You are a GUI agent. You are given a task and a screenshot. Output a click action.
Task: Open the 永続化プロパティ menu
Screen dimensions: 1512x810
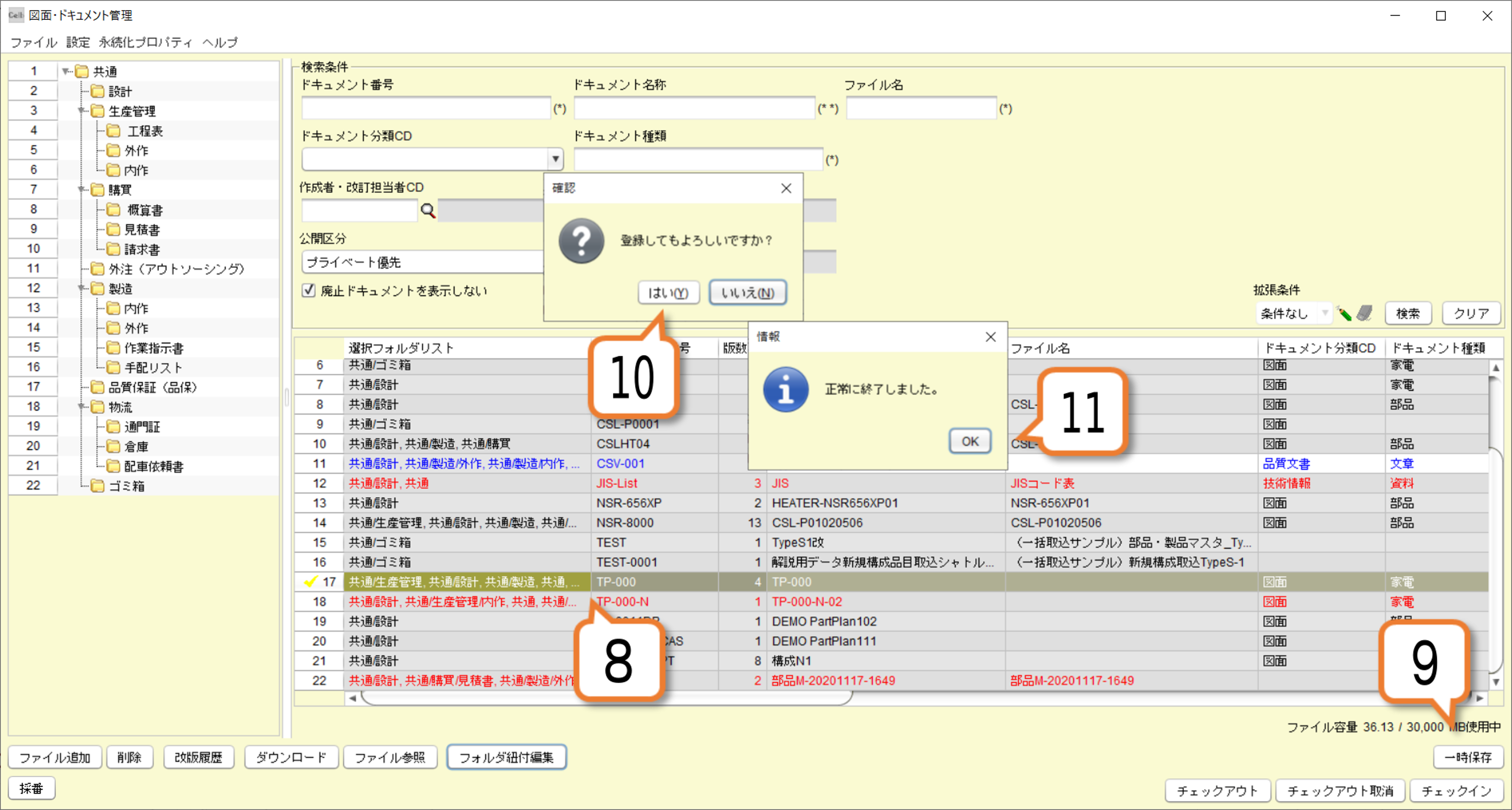146,42
